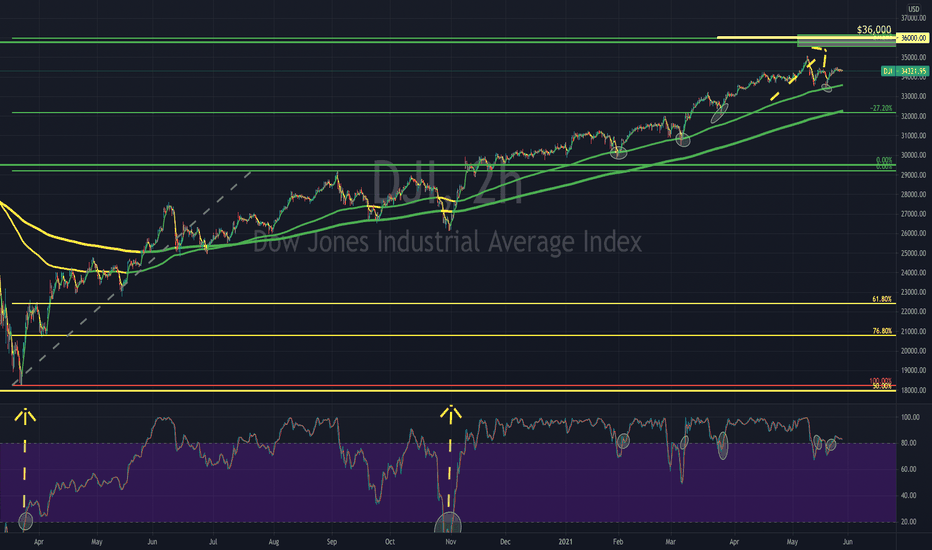Click the 37000.00 price axis label
This screenshot has width=932, height=550.
tap(914, 18)
